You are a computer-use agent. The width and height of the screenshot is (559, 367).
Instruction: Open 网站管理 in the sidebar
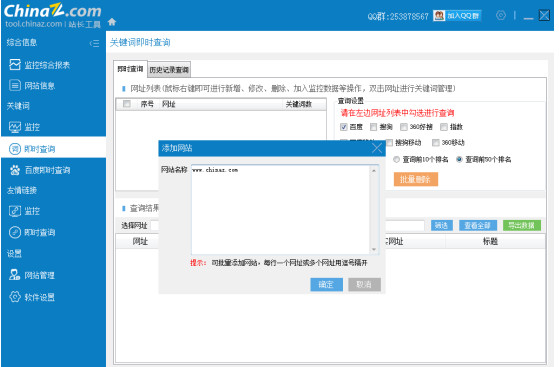coord(32,275)
